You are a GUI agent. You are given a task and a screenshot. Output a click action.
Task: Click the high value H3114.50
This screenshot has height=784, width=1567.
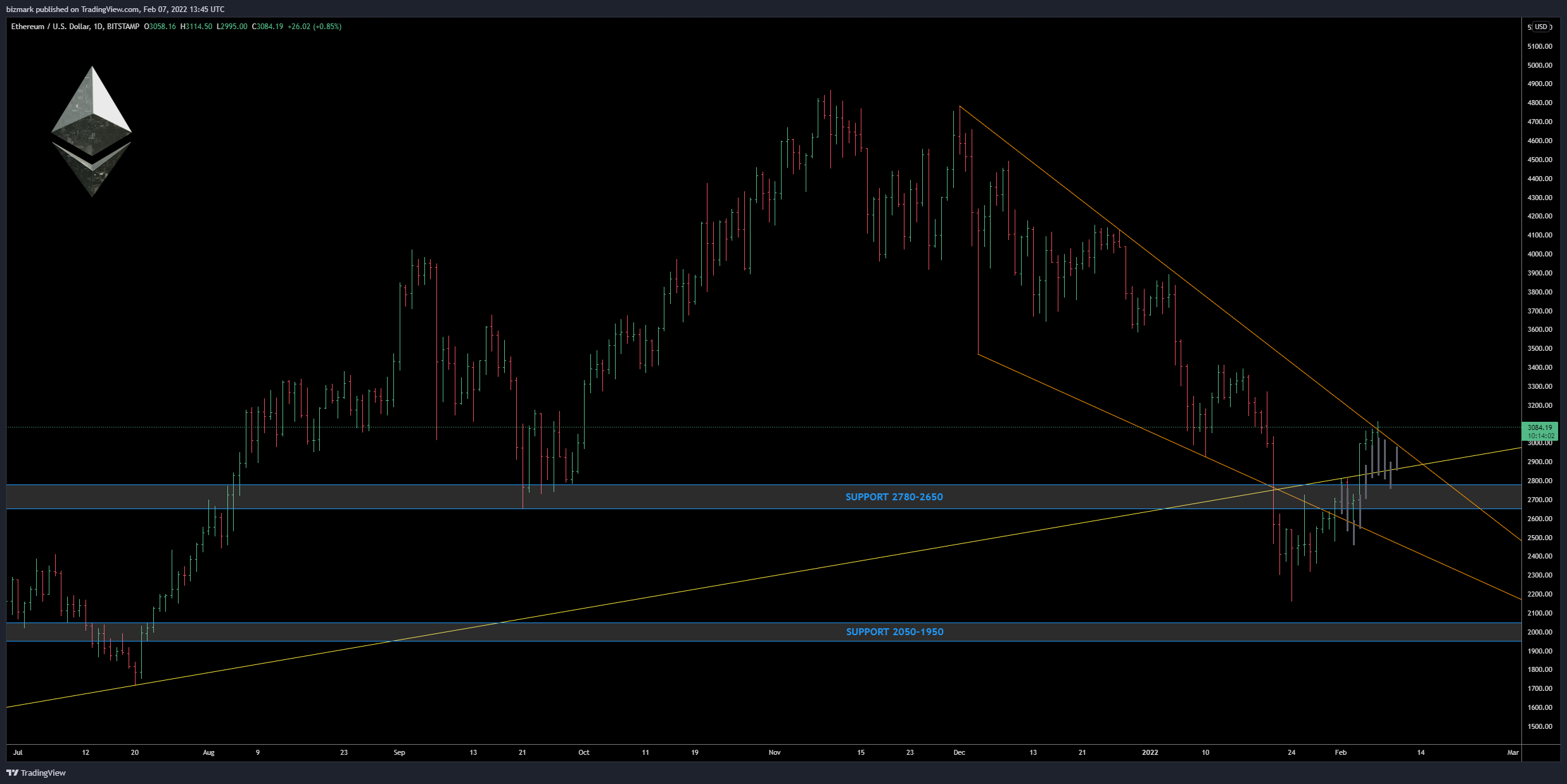196,27
